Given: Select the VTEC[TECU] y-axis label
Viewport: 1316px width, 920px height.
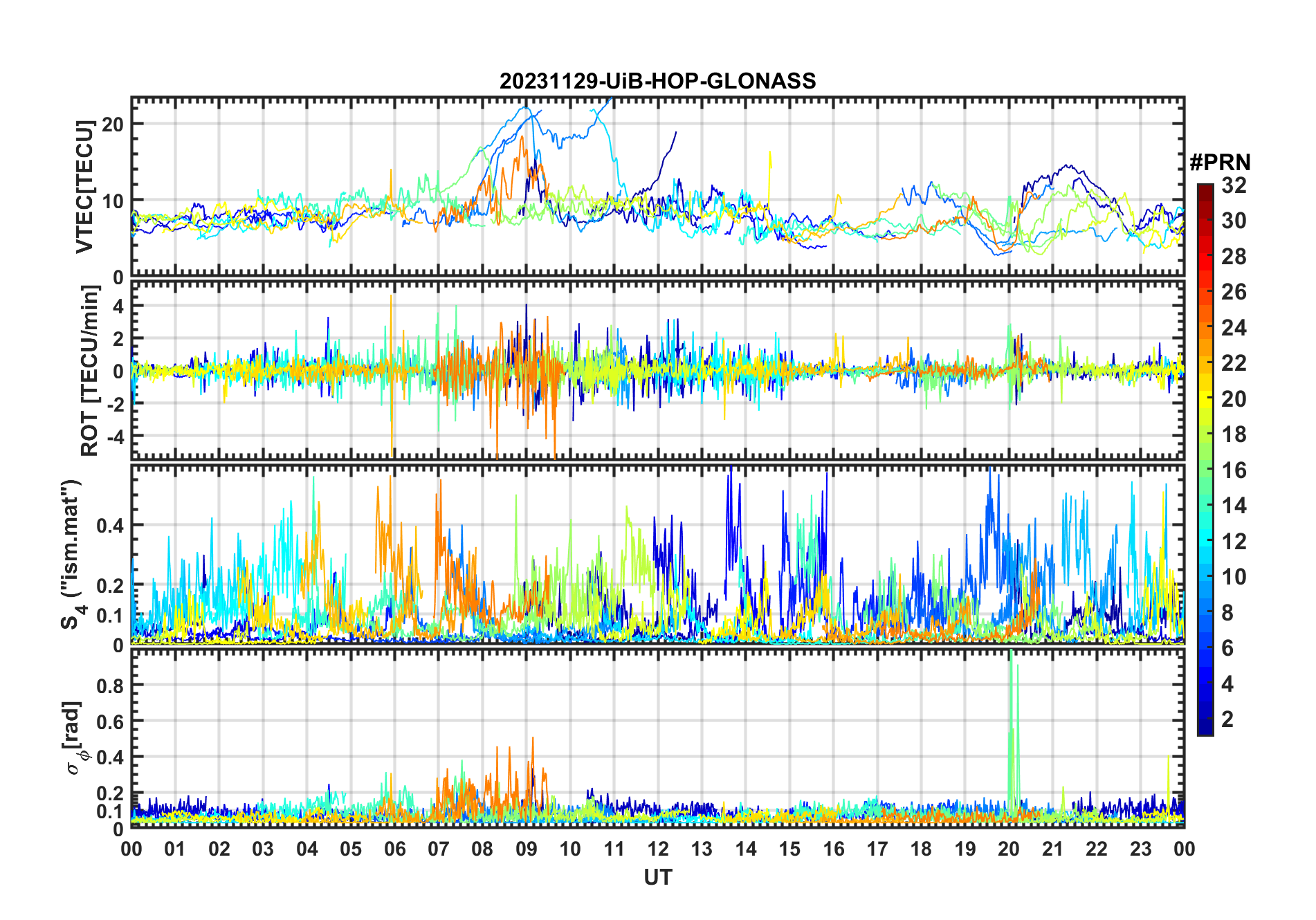Looking at the screenshot, I should pos(84,187).
